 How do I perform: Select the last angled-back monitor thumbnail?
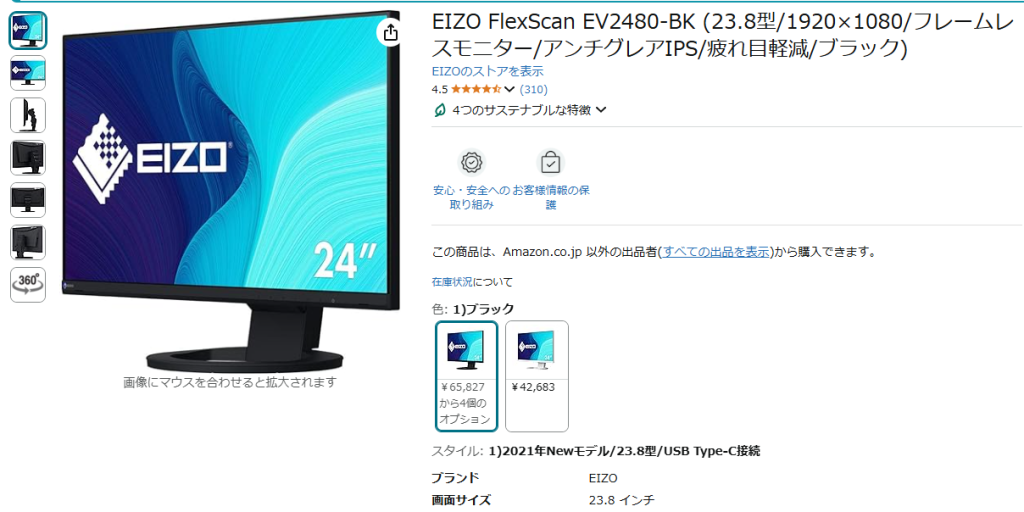(28, 242)
